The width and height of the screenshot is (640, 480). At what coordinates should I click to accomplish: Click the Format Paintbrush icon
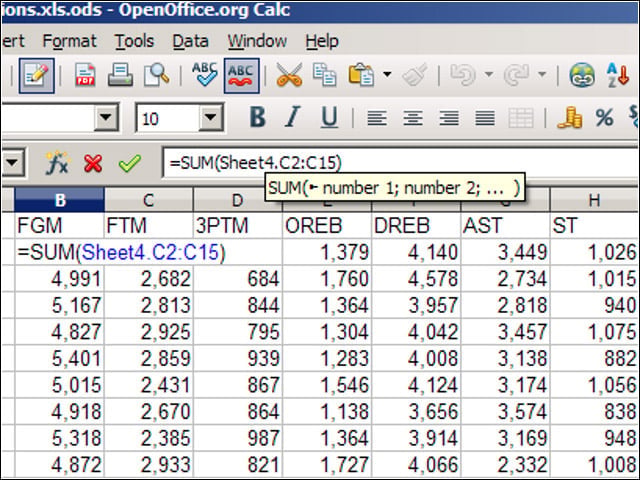pyautogui.click(x=415, y=76)
